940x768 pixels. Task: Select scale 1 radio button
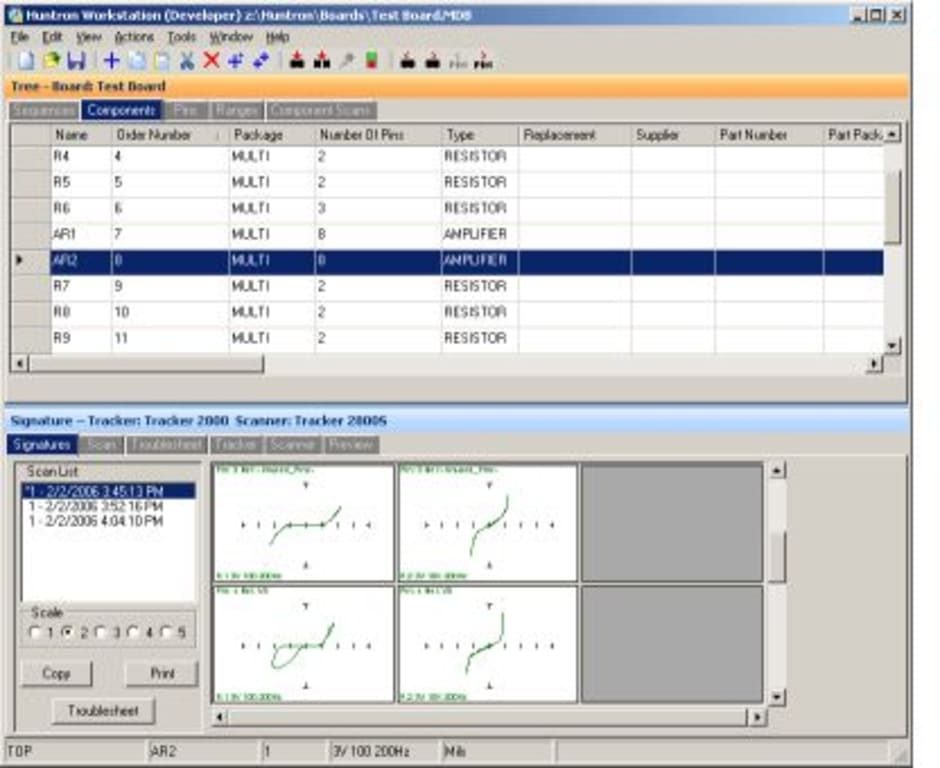[x=35, y=633]
